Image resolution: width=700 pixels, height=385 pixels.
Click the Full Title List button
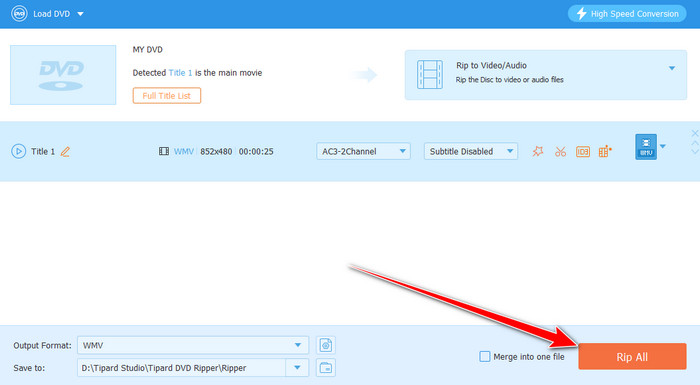[167, 96]
